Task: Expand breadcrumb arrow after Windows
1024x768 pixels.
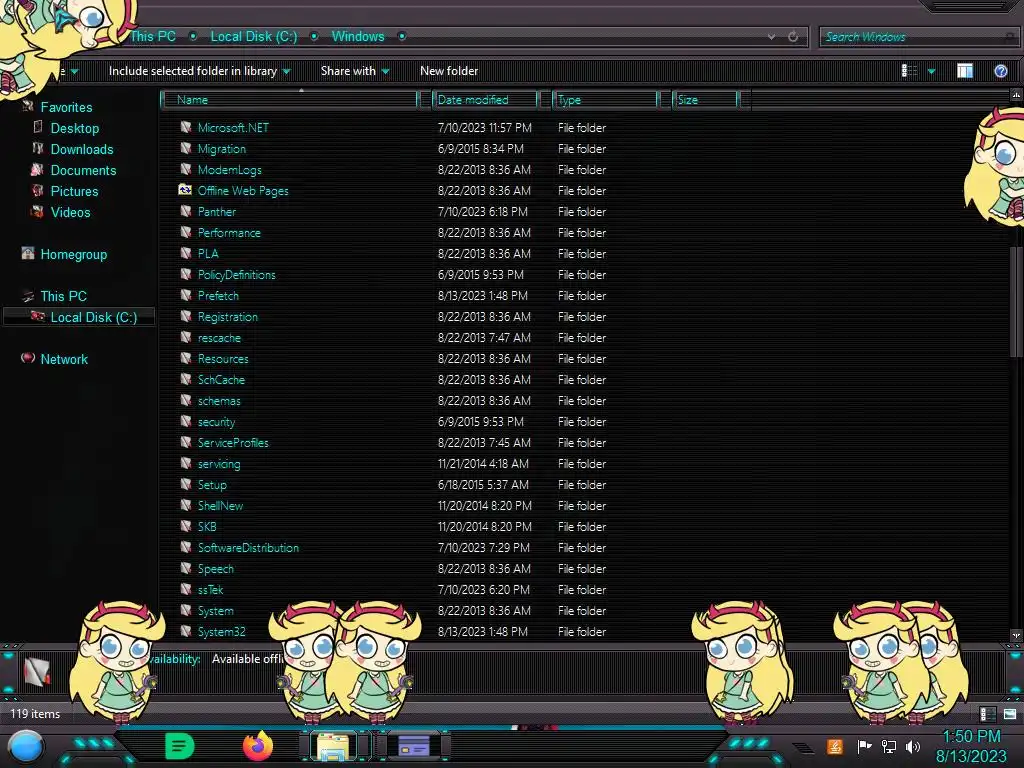Action: pyautogui.click(x=402, y=37)
